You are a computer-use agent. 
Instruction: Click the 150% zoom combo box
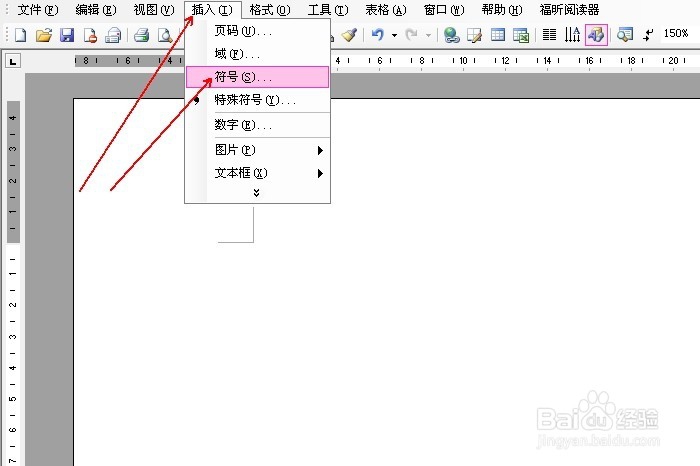(681, 33)
